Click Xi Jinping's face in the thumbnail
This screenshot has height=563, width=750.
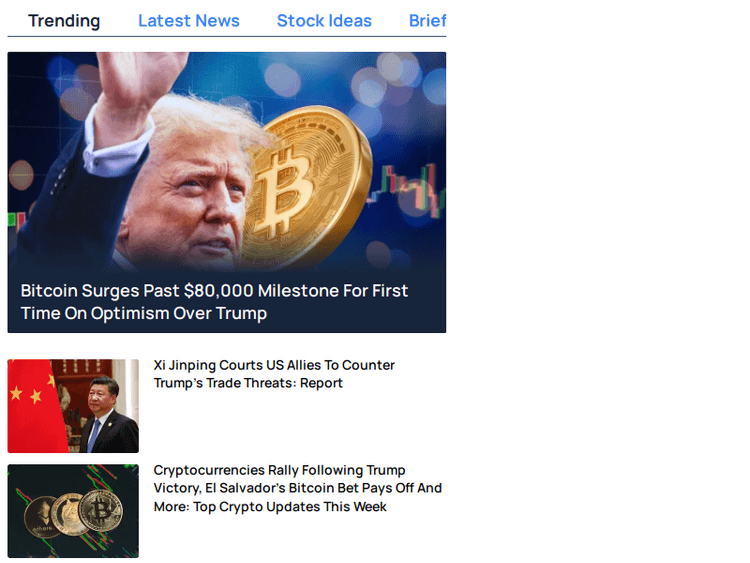tap(104, 393)
